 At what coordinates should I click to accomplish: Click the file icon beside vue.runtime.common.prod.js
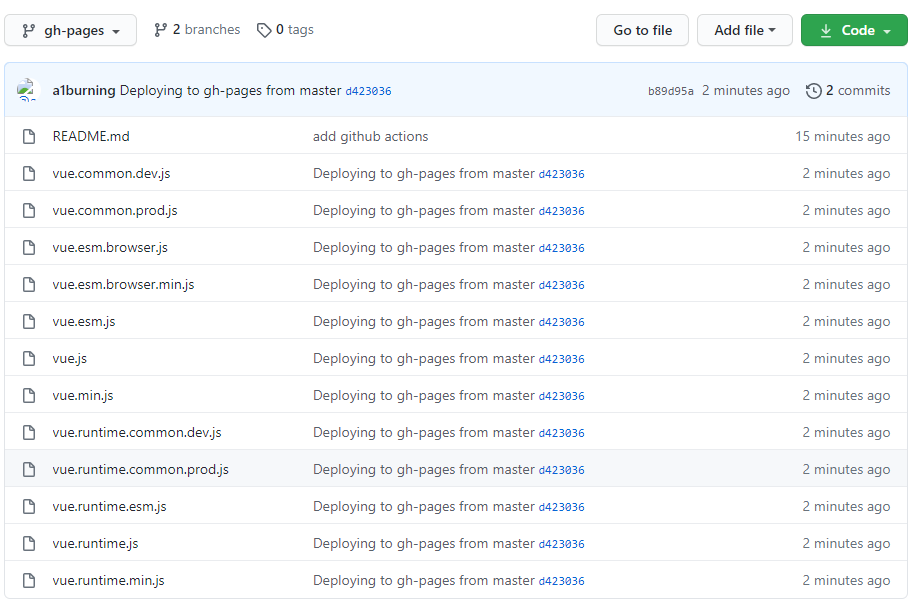pyautogui.click(x=29, y=469)
